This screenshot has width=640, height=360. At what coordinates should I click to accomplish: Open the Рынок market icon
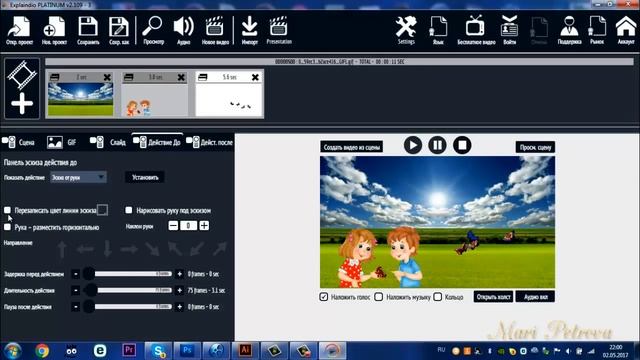(x=597, y=30)
